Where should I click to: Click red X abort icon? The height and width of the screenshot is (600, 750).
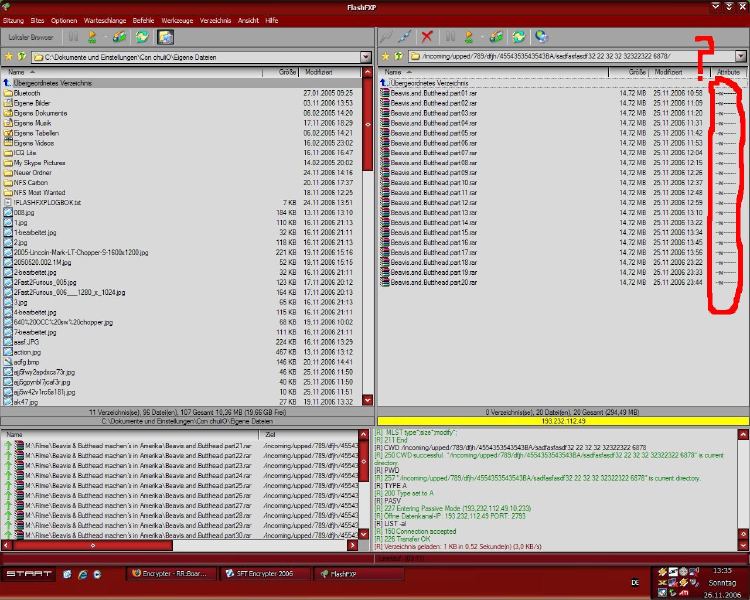(427, 36)
